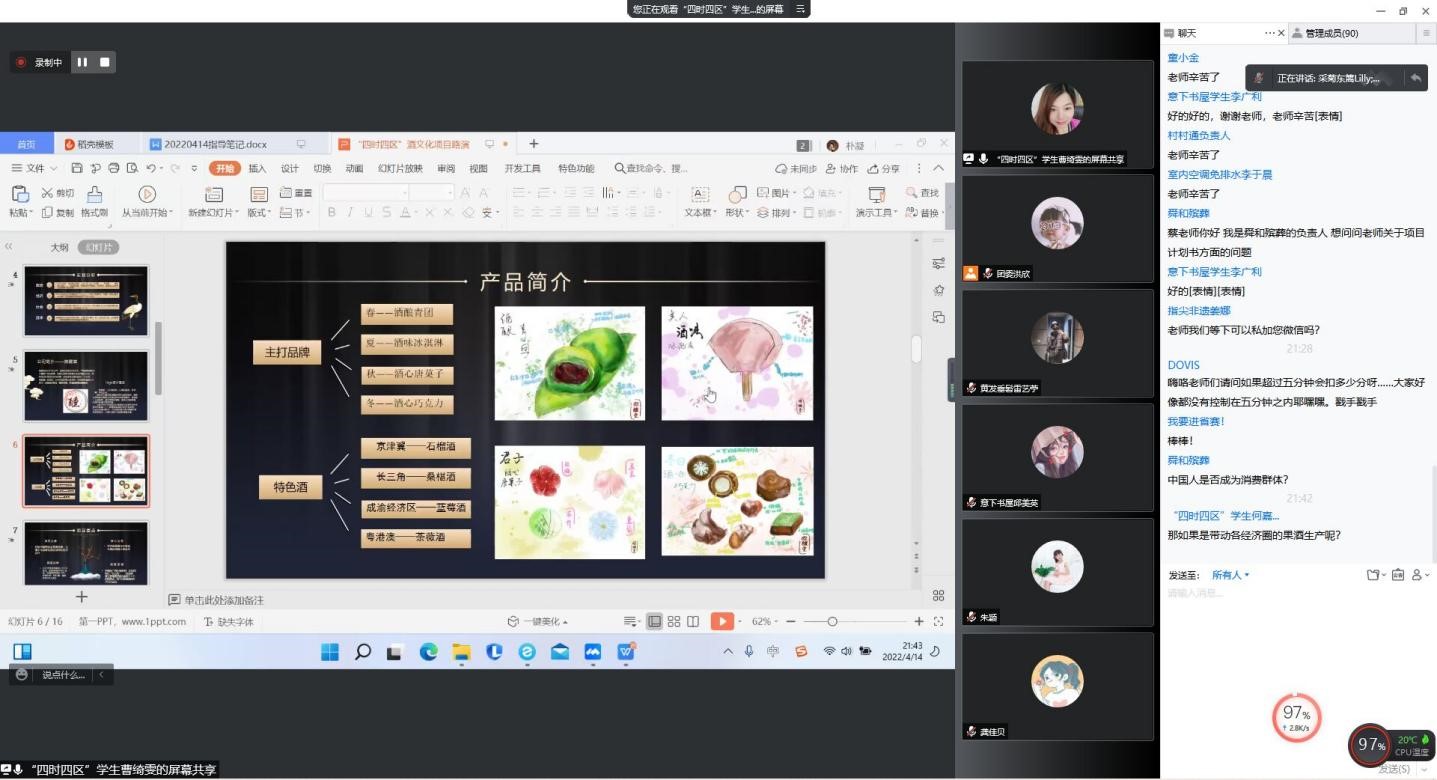Switch the side panel to 大纲 outline view

coord(59,247)
